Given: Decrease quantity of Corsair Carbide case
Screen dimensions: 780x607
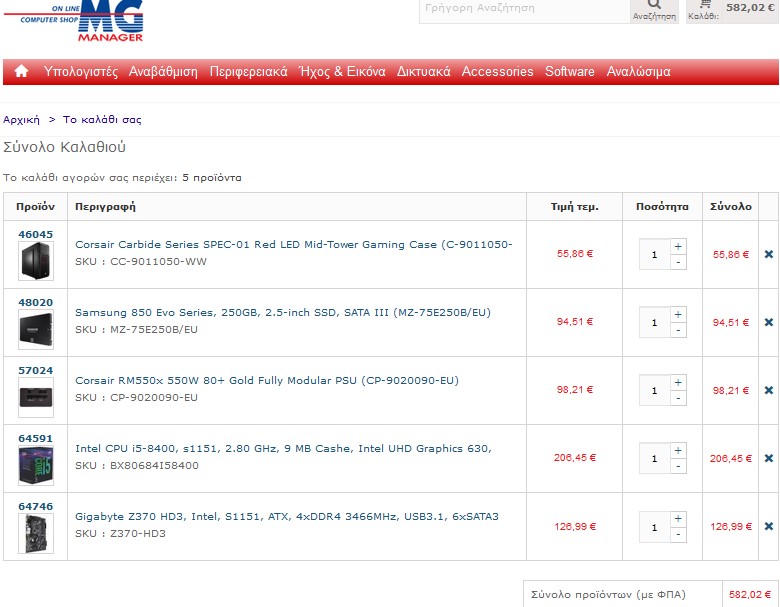Looking at the screenshot, I should coord(678,262).
